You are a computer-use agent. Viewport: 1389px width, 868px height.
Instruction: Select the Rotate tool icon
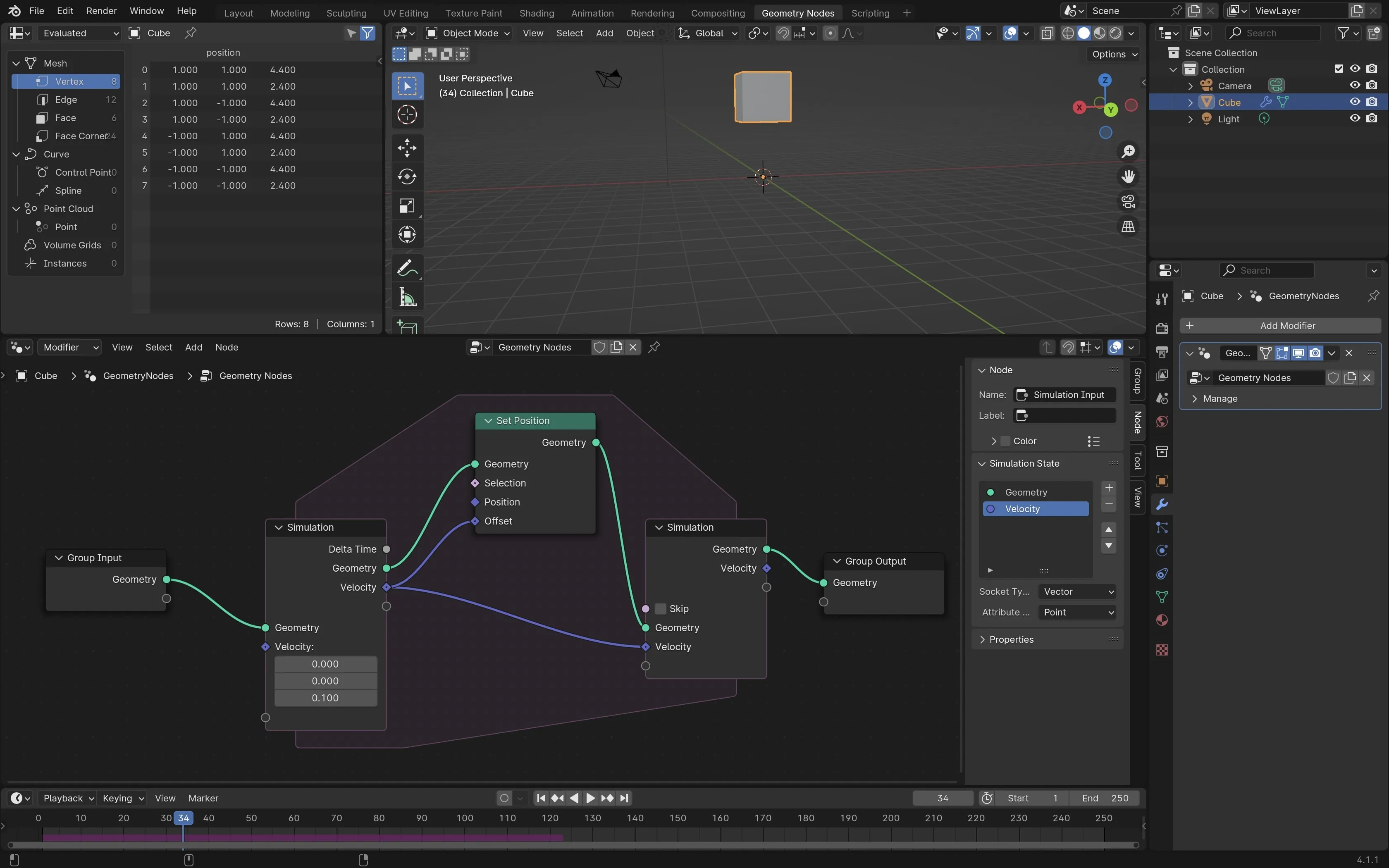tap(407, 176)
